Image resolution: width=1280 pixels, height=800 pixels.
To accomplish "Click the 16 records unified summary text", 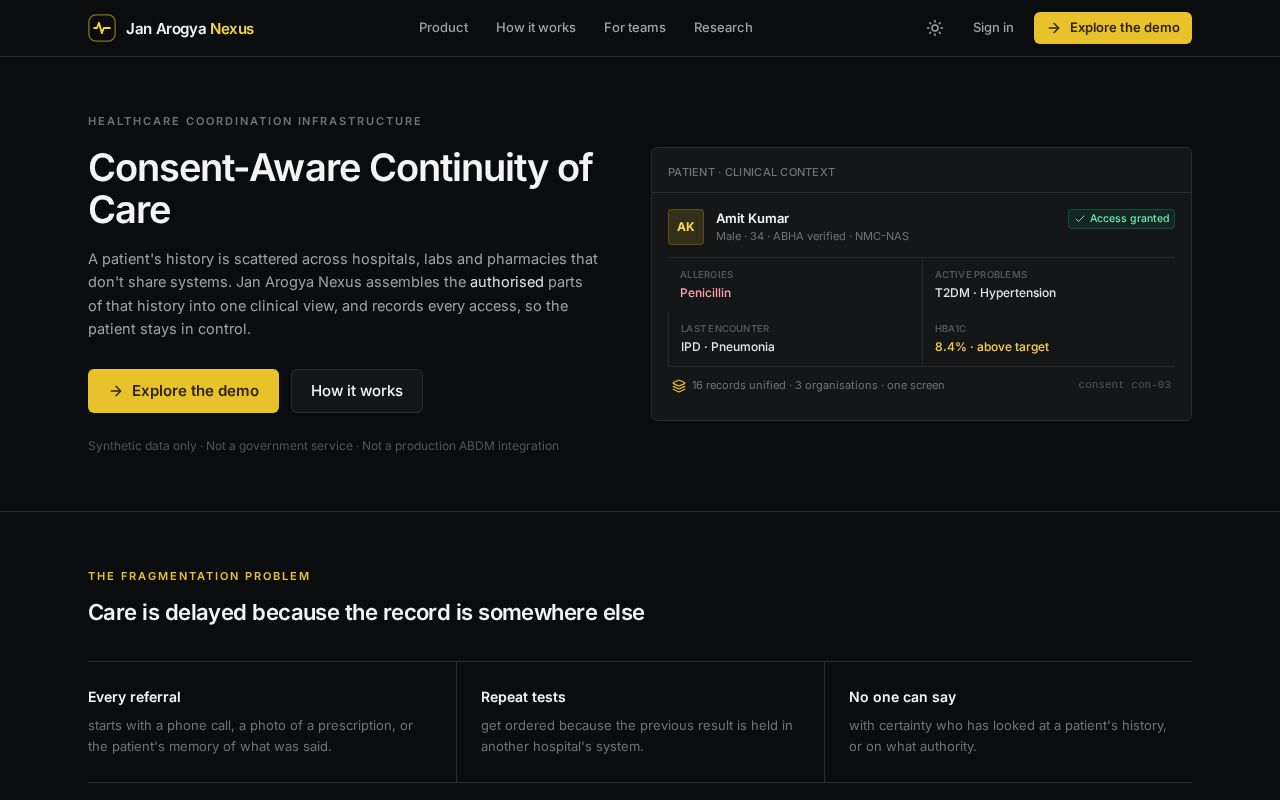I will coord(818,386).
